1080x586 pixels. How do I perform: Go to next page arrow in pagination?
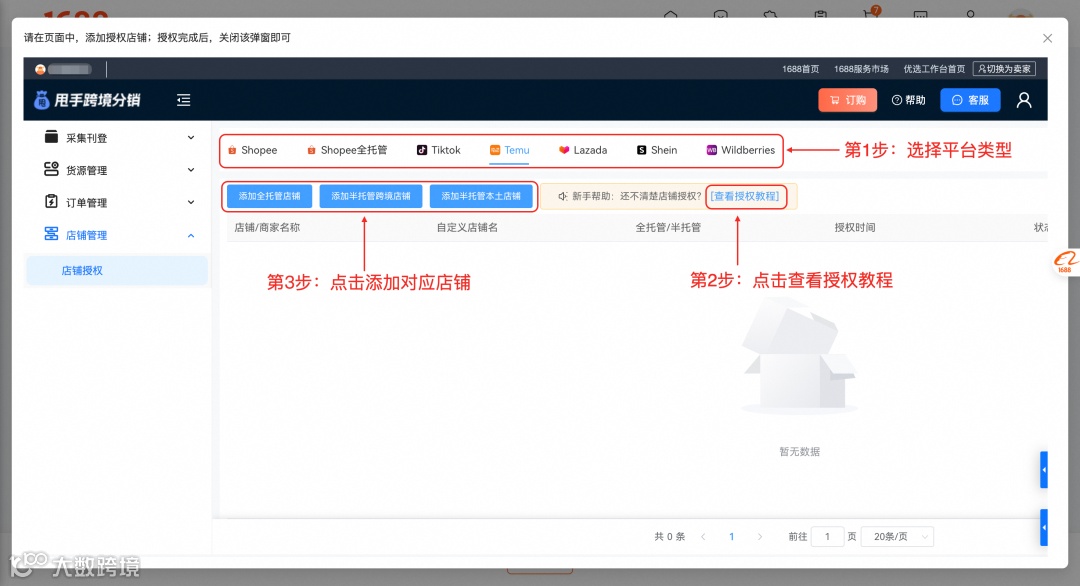click(x=760, y=536)
